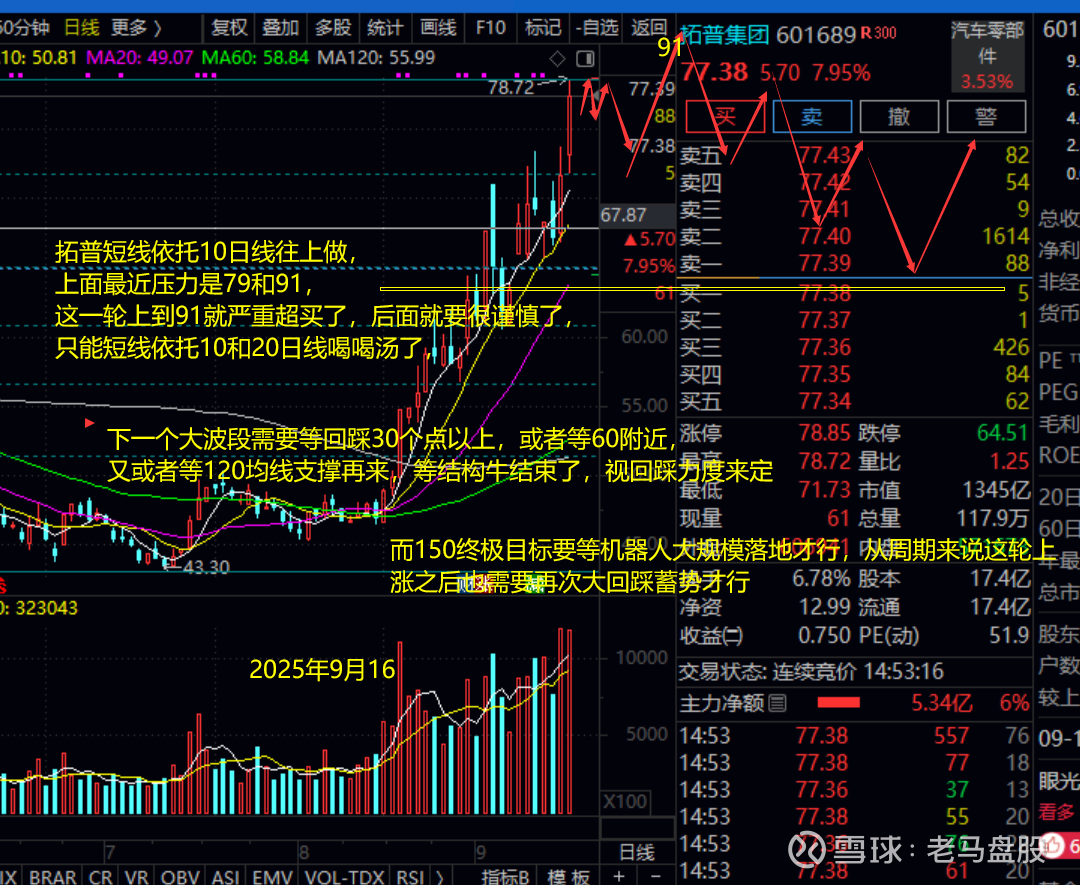Viewport: 1080px width, 885px height.
Task: Click the PE(动) 51.9 value
Action: click(1009, 634)
